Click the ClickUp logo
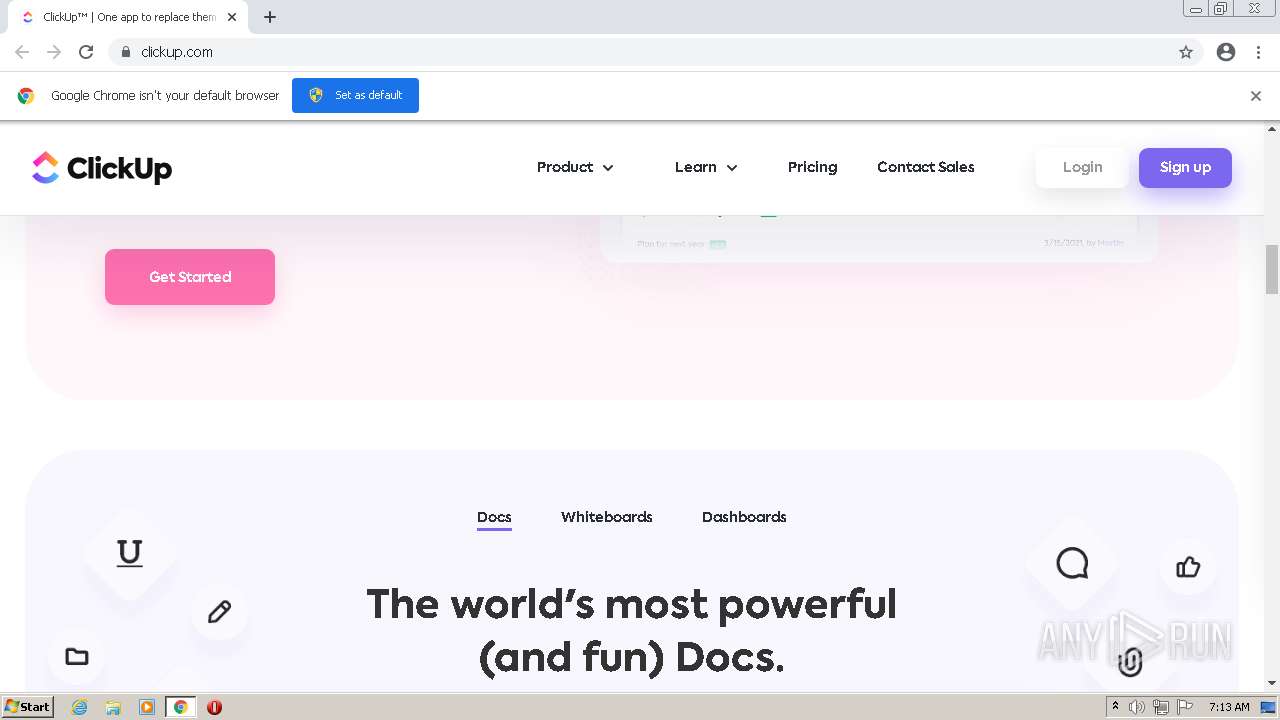The image size is (1280, 720). coord(102,168)
